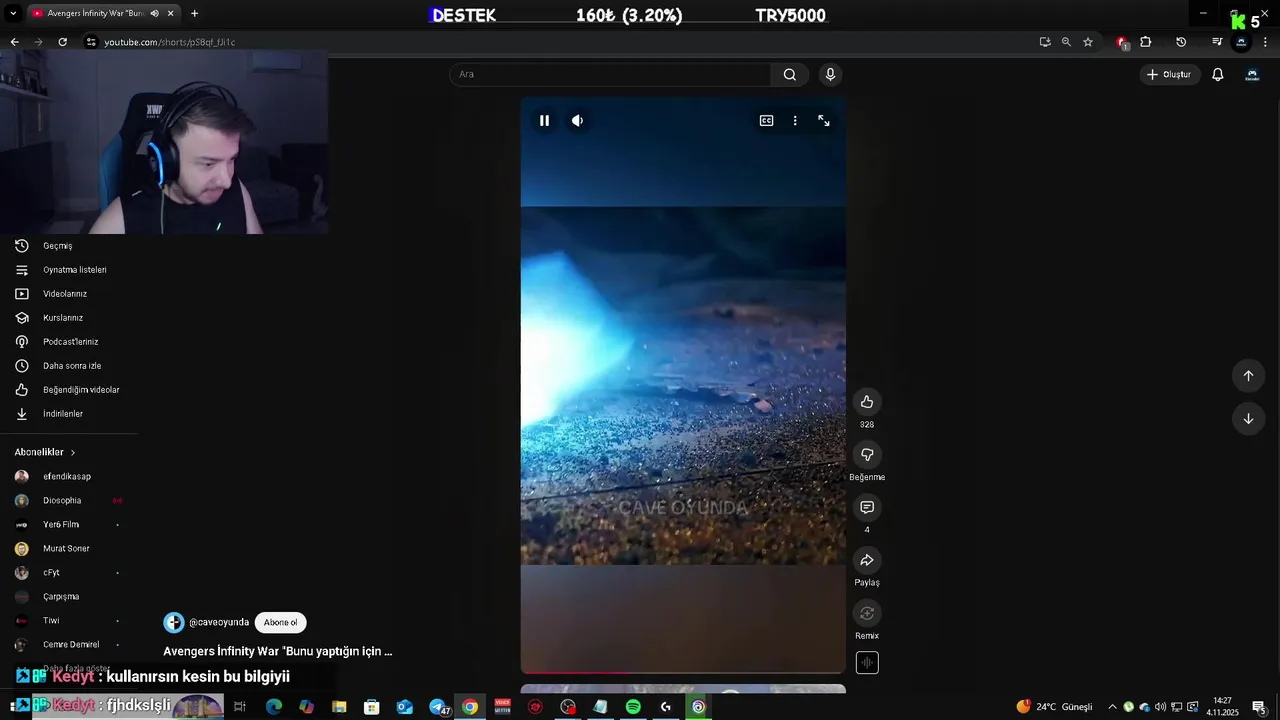This screenshot has width=1280, height=720.
Task: Toggle closed captions on the Short
Action: (x=766, y=120)
